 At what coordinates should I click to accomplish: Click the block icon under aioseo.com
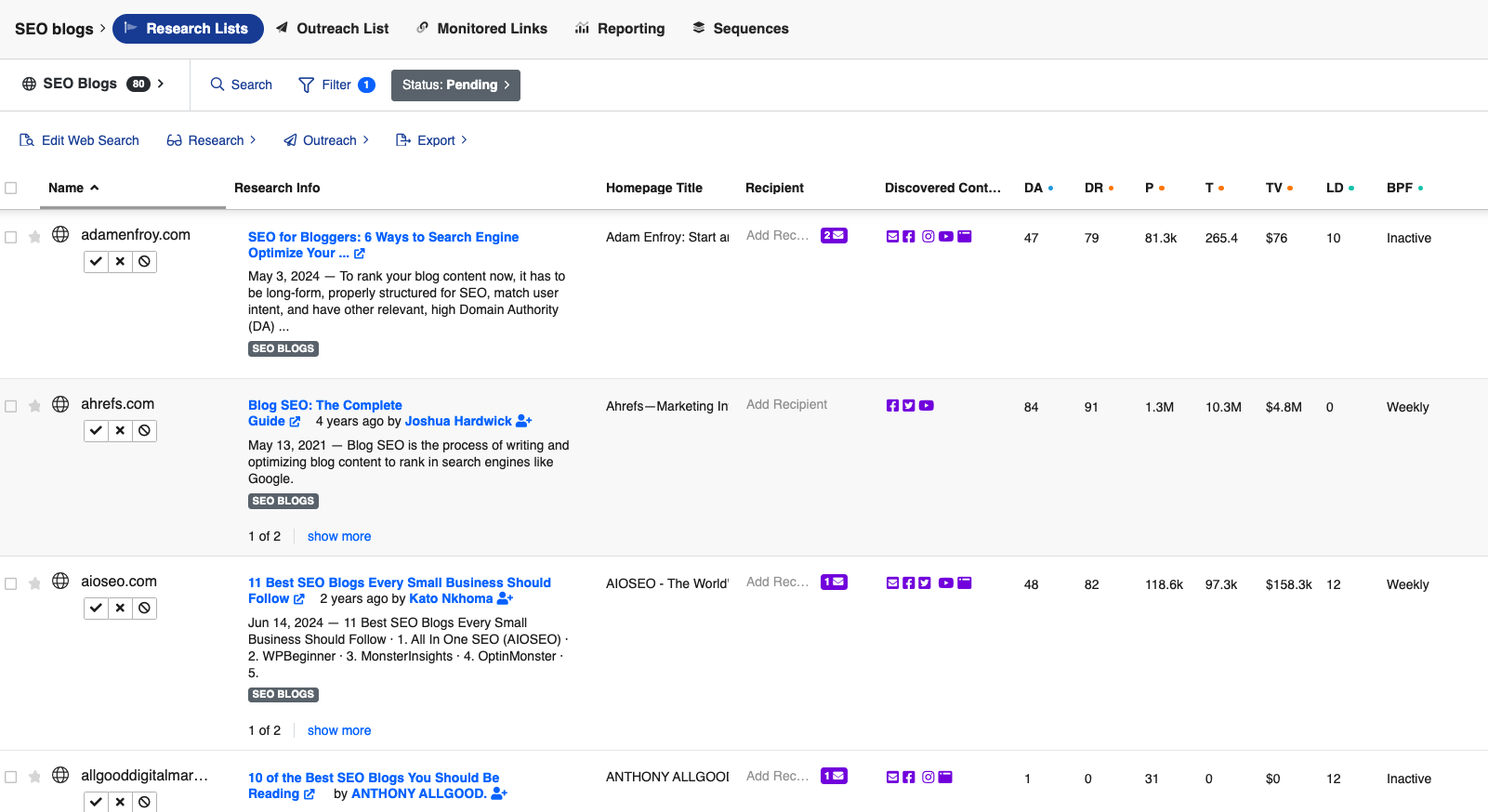[x=144, y=609]
